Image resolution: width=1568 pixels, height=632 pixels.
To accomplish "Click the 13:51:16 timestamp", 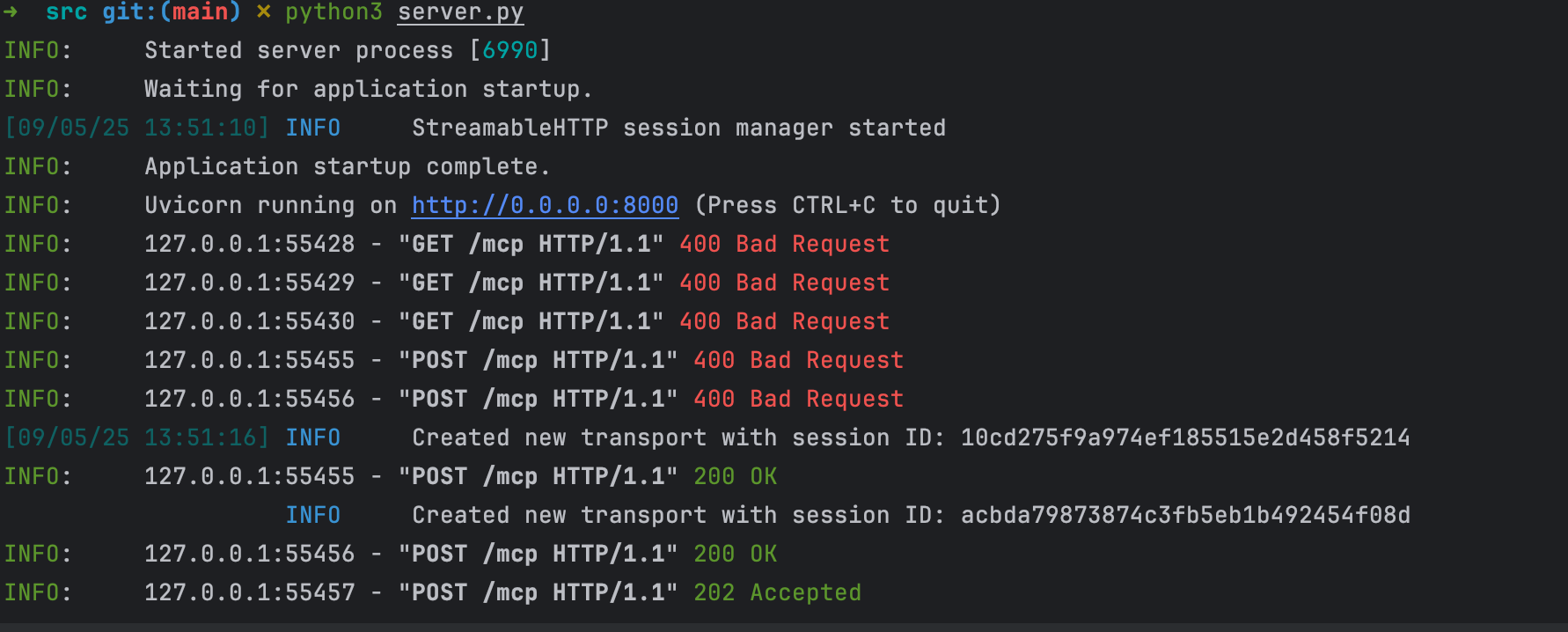I will tap(200, 437).
